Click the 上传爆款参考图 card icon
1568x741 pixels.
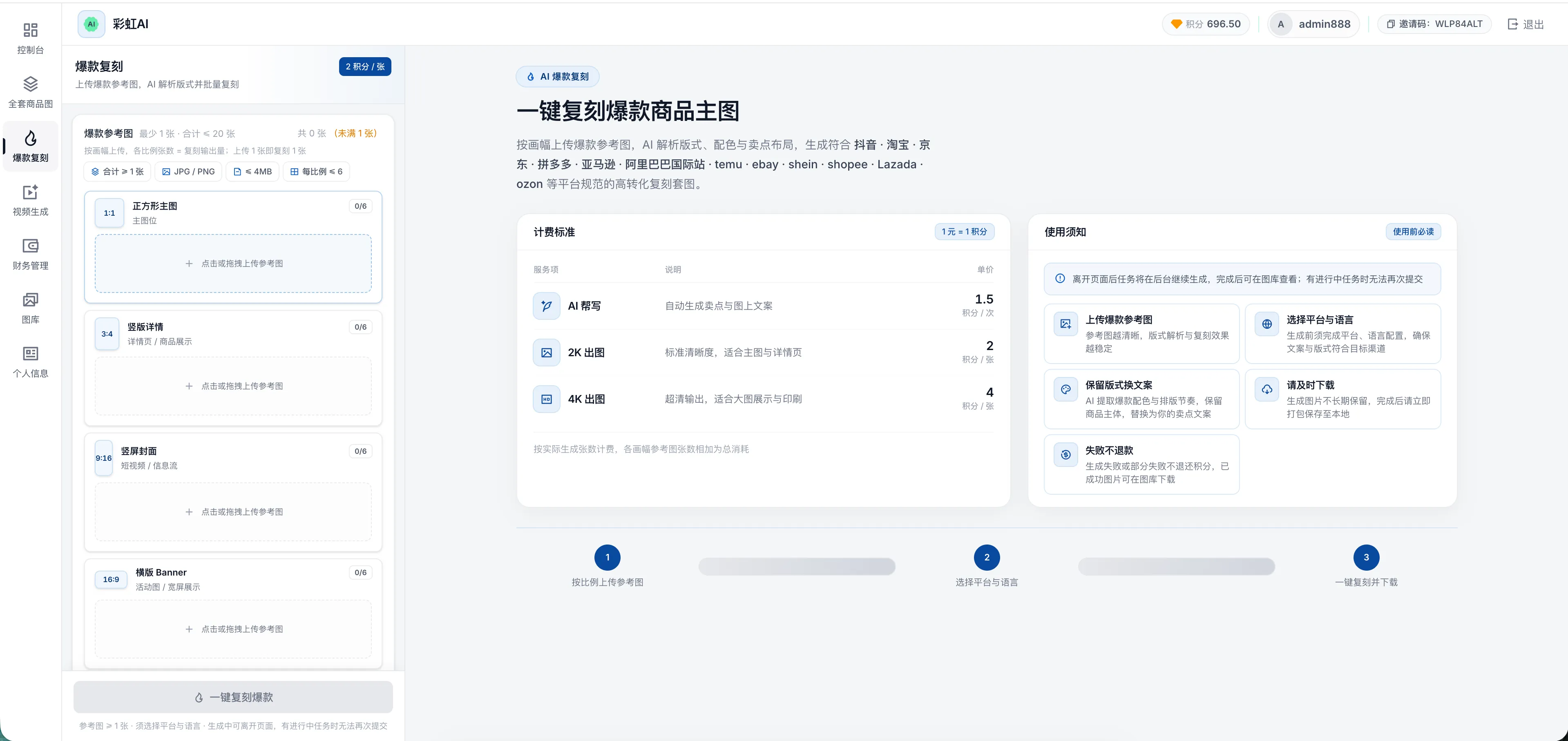click(x=1065, y=324)
